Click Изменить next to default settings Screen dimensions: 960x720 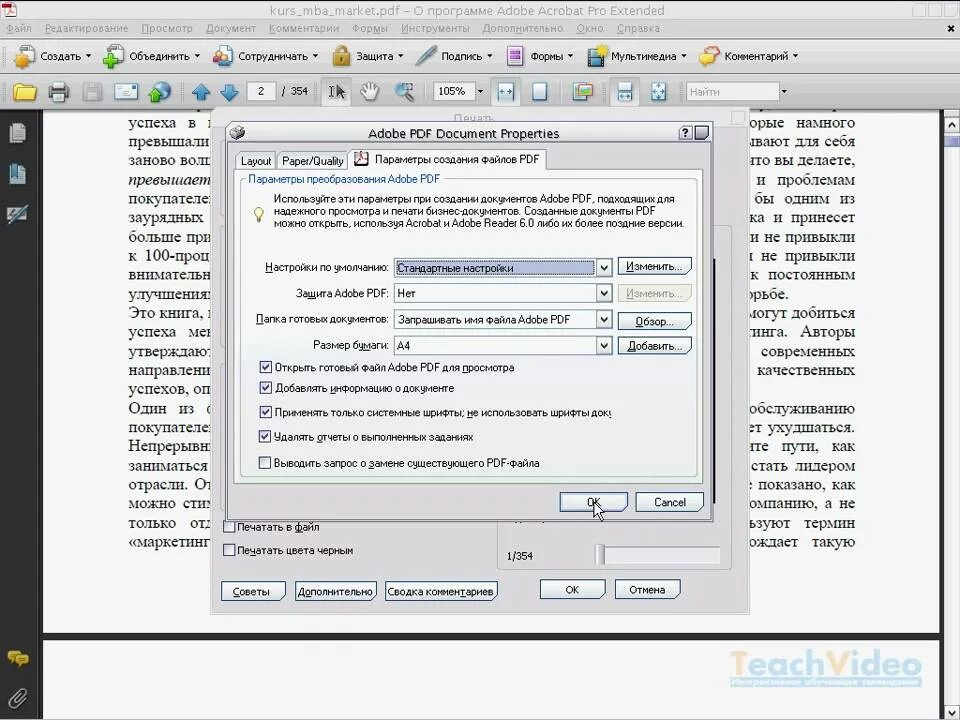pyautogui.click(x=654, y=266)
